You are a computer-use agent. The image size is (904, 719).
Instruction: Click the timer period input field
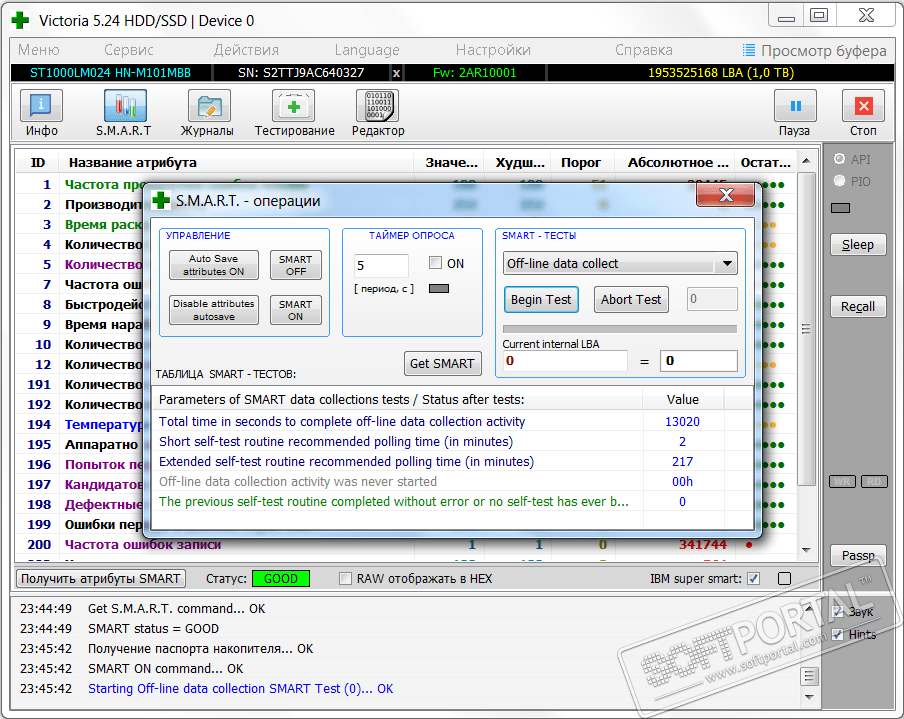point(381,265)
